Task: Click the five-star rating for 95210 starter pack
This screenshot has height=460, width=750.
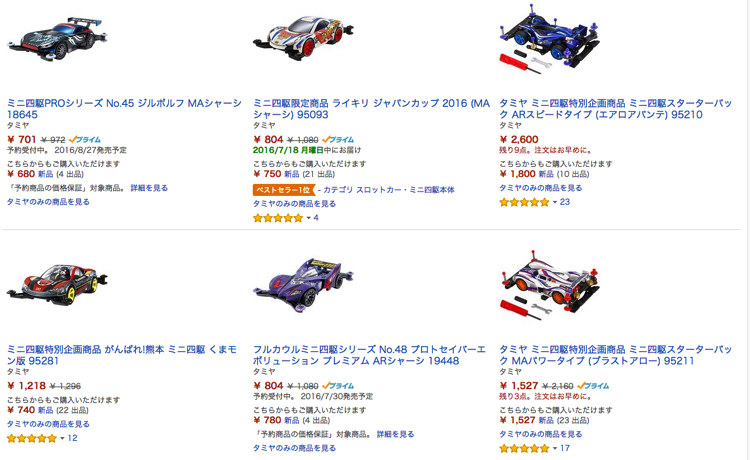Action: (x=524, y=202)
